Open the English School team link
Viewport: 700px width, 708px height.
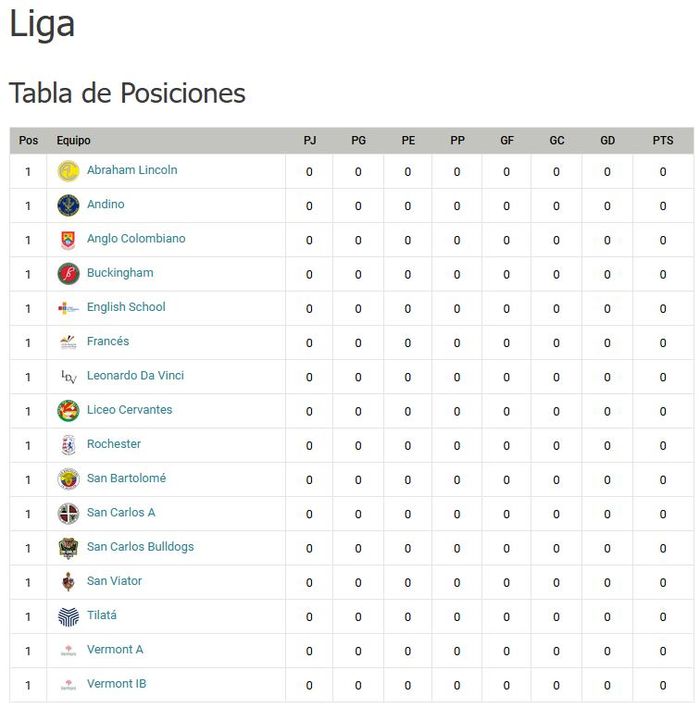point(126,307)
